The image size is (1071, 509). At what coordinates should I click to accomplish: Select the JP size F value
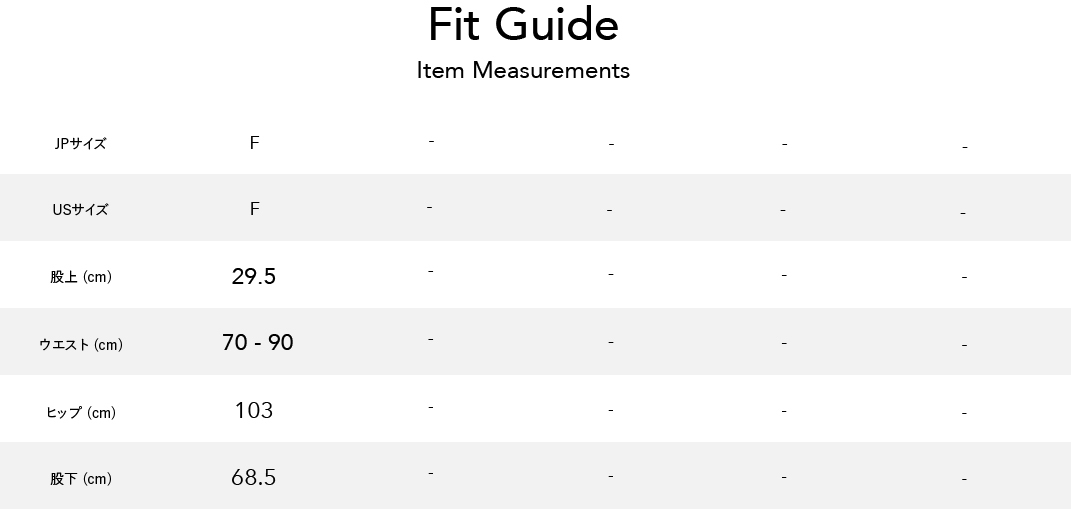point(254,143)
